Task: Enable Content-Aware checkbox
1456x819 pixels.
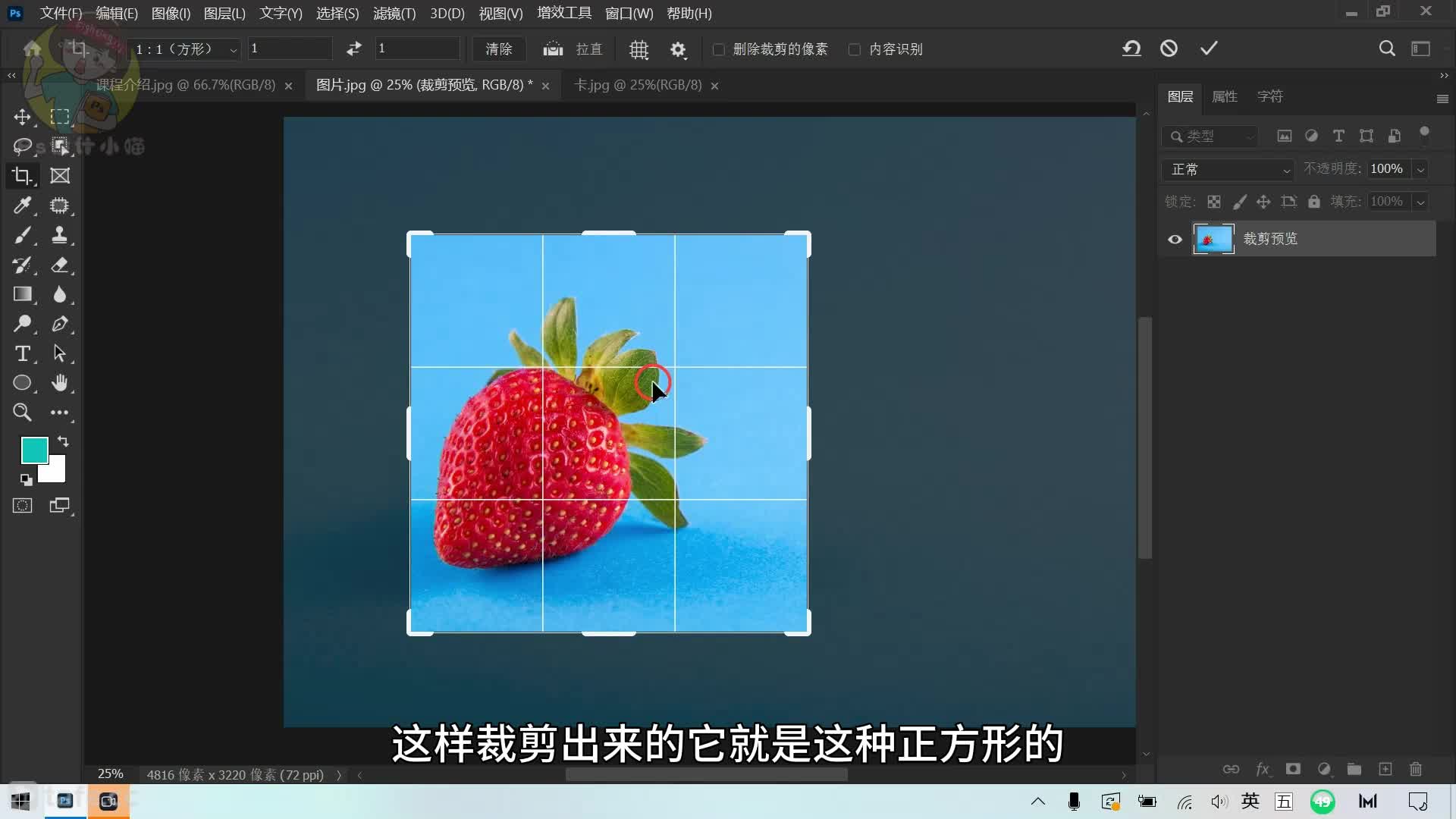Action: pyautogui.click(x=855, y=49)
